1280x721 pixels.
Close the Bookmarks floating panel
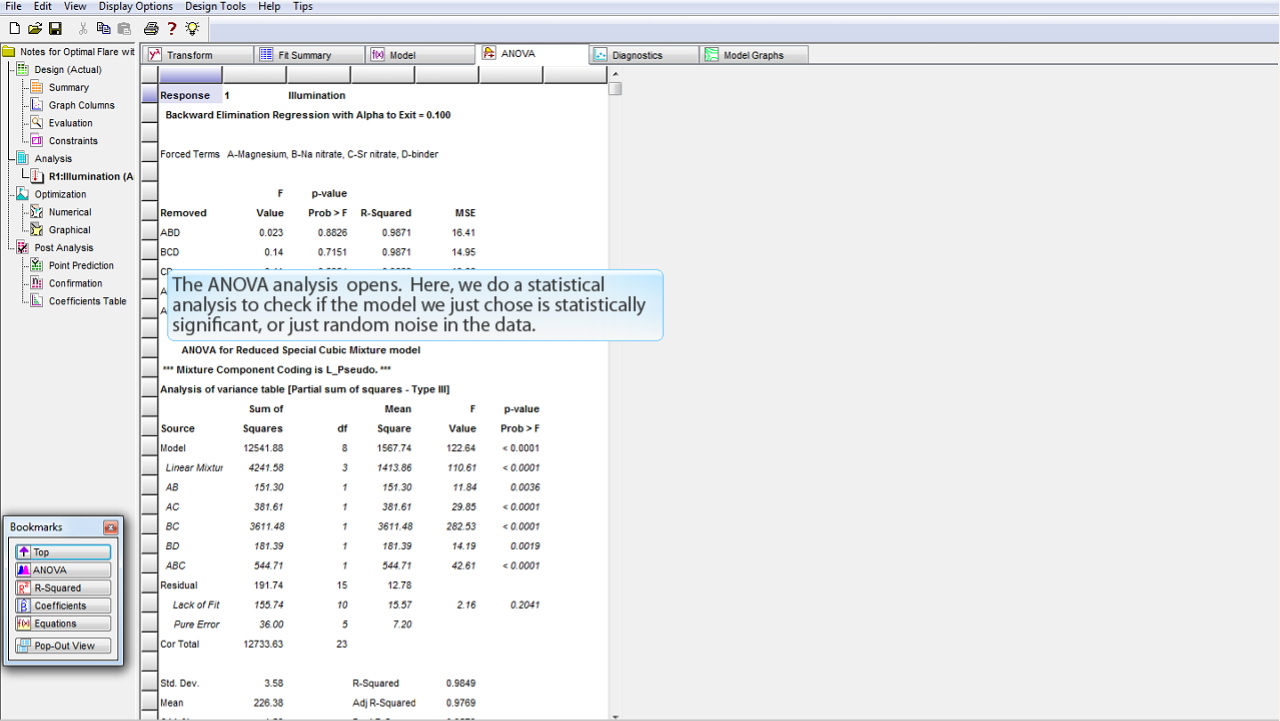pyautogui.click(x=110, y=527)
